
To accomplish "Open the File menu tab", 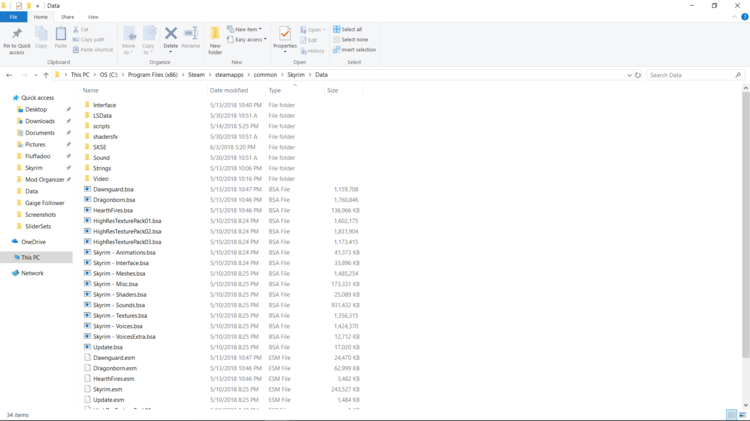I will [x=13, y=17].
